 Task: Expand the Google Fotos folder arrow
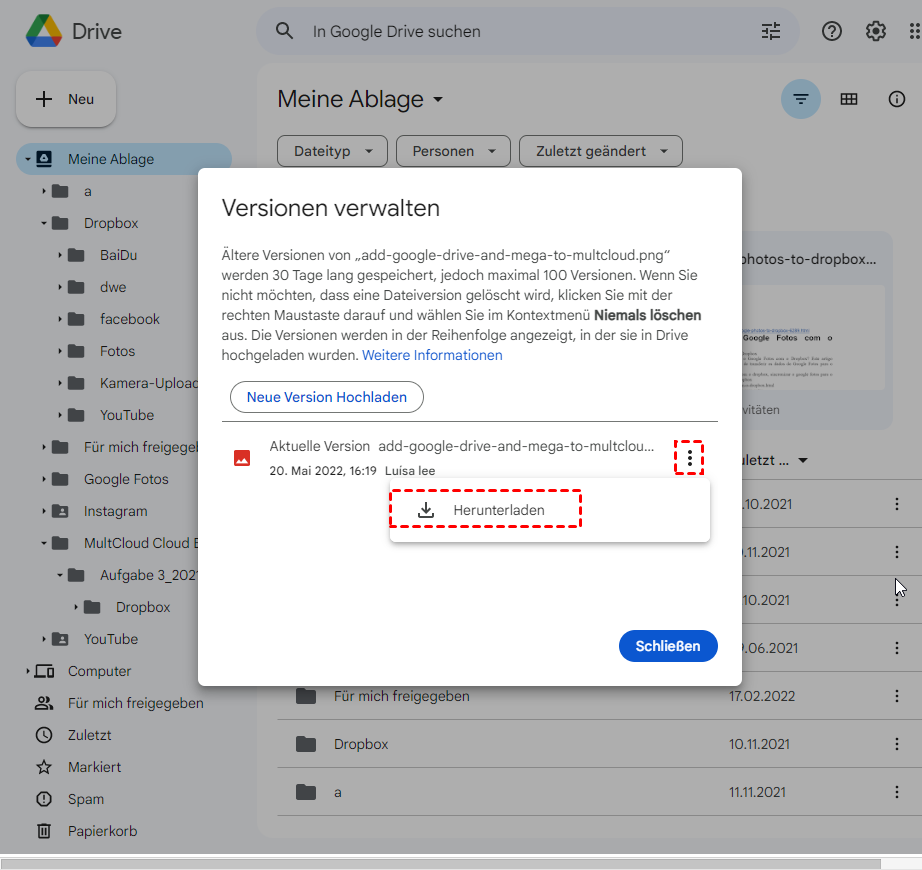click(x=44, y=479)
